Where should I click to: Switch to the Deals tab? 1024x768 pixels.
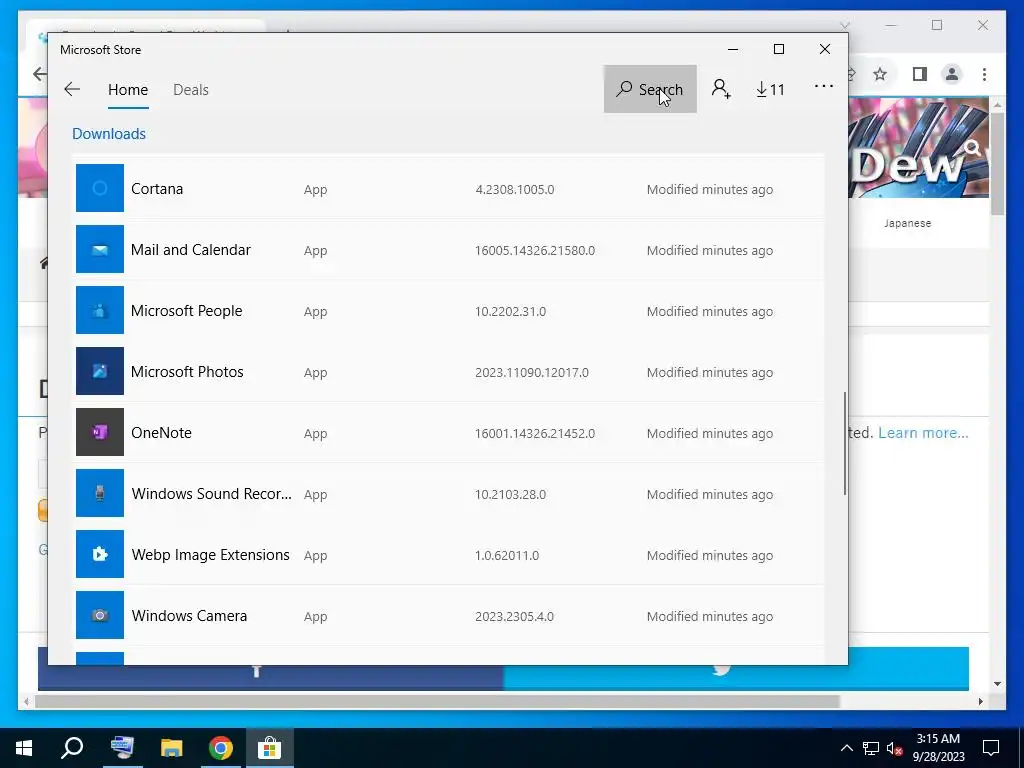coord(191,90)
